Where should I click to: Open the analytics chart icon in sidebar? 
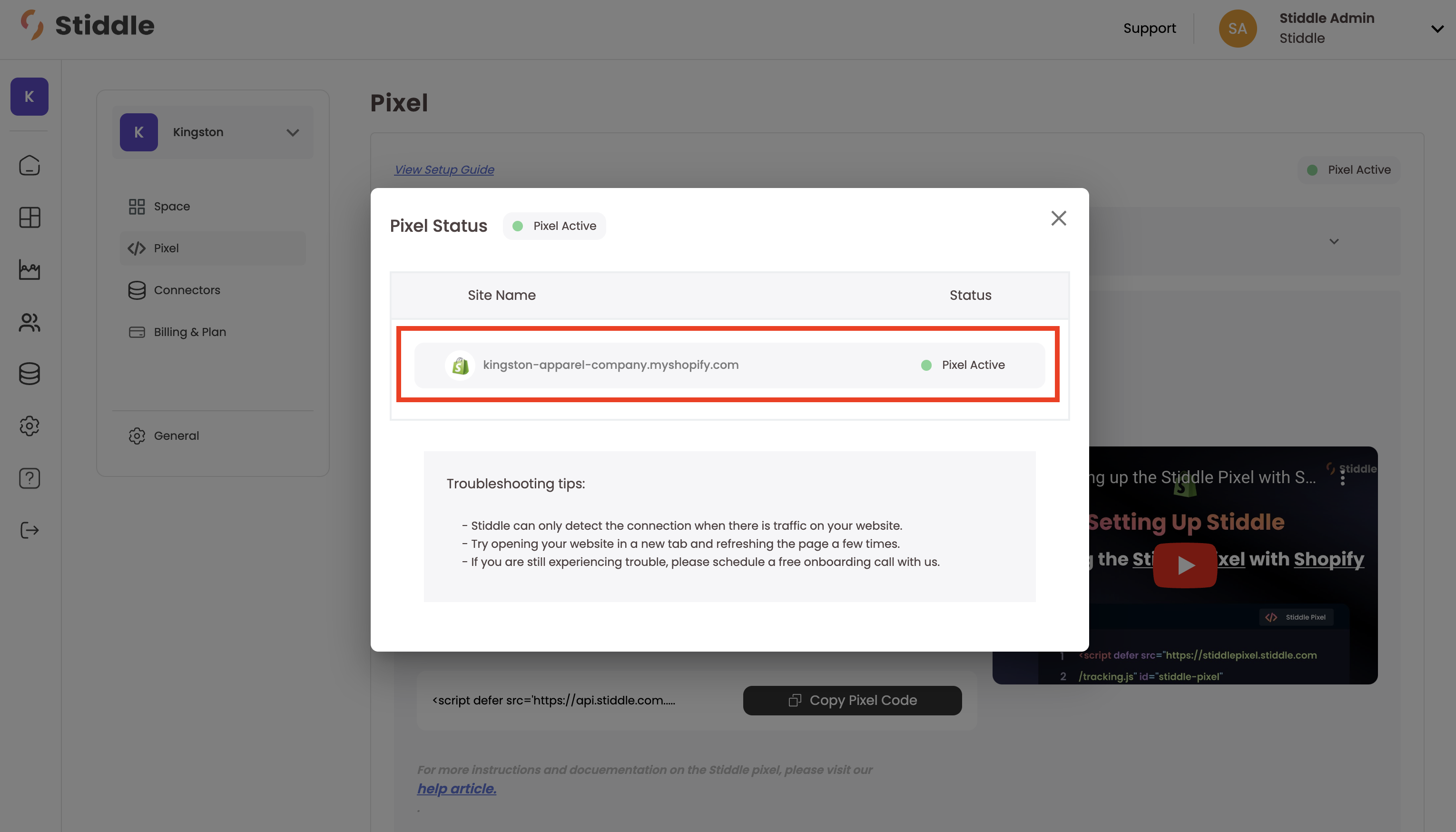[x=29, y=270]
